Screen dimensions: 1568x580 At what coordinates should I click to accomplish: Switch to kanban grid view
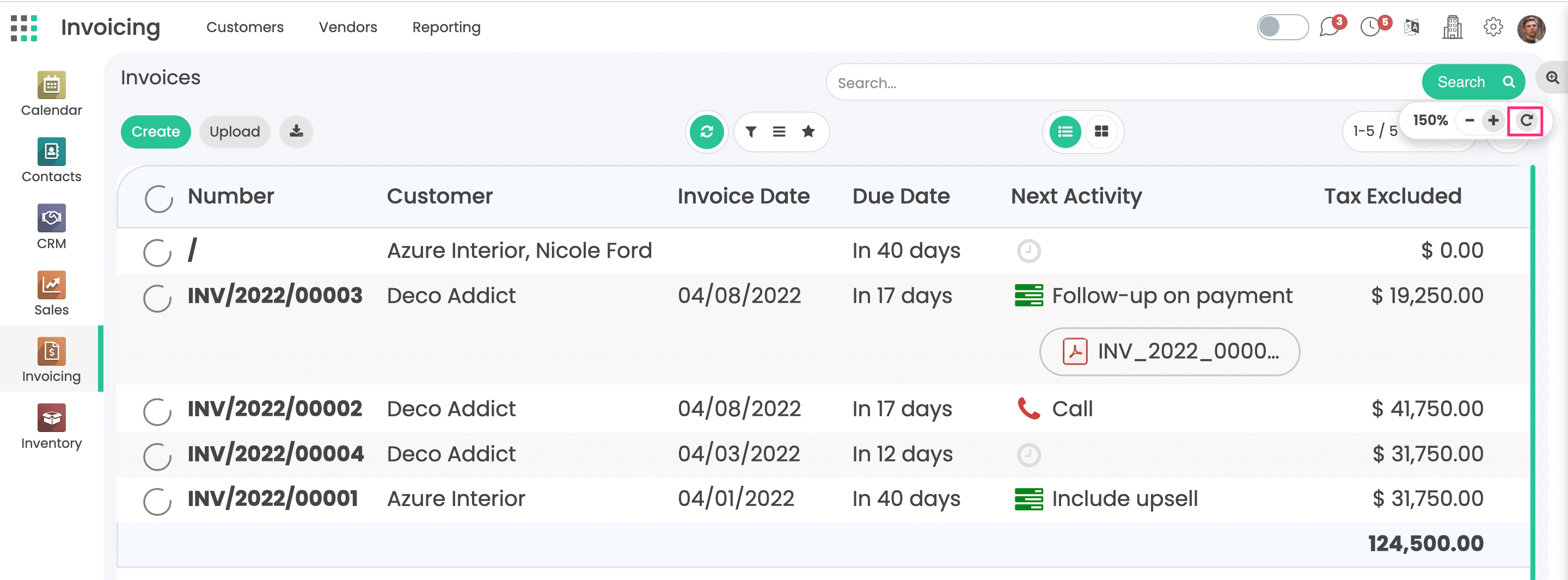[x=1101, y=132]
